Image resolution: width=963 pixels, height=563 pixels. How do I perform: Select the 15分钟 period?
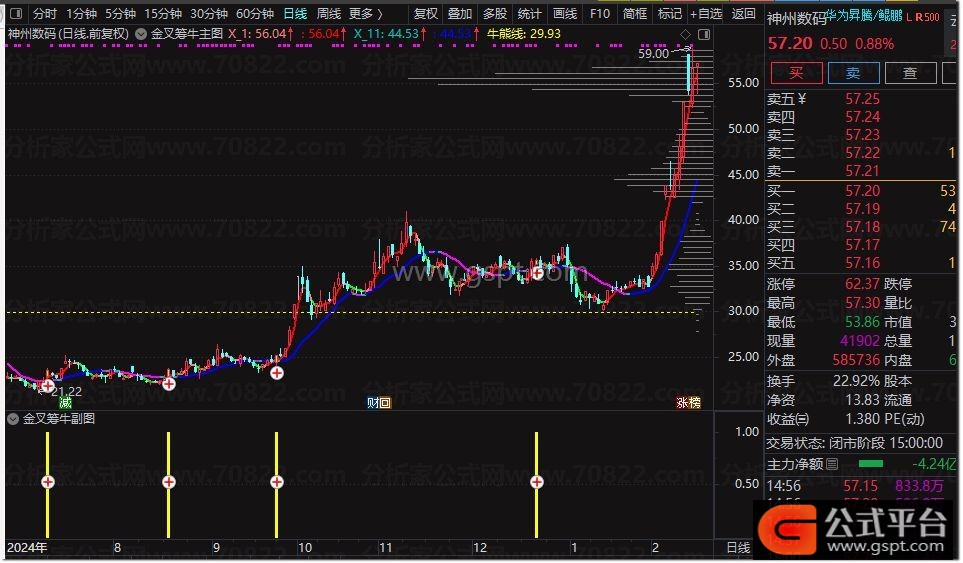pos(163,14)
